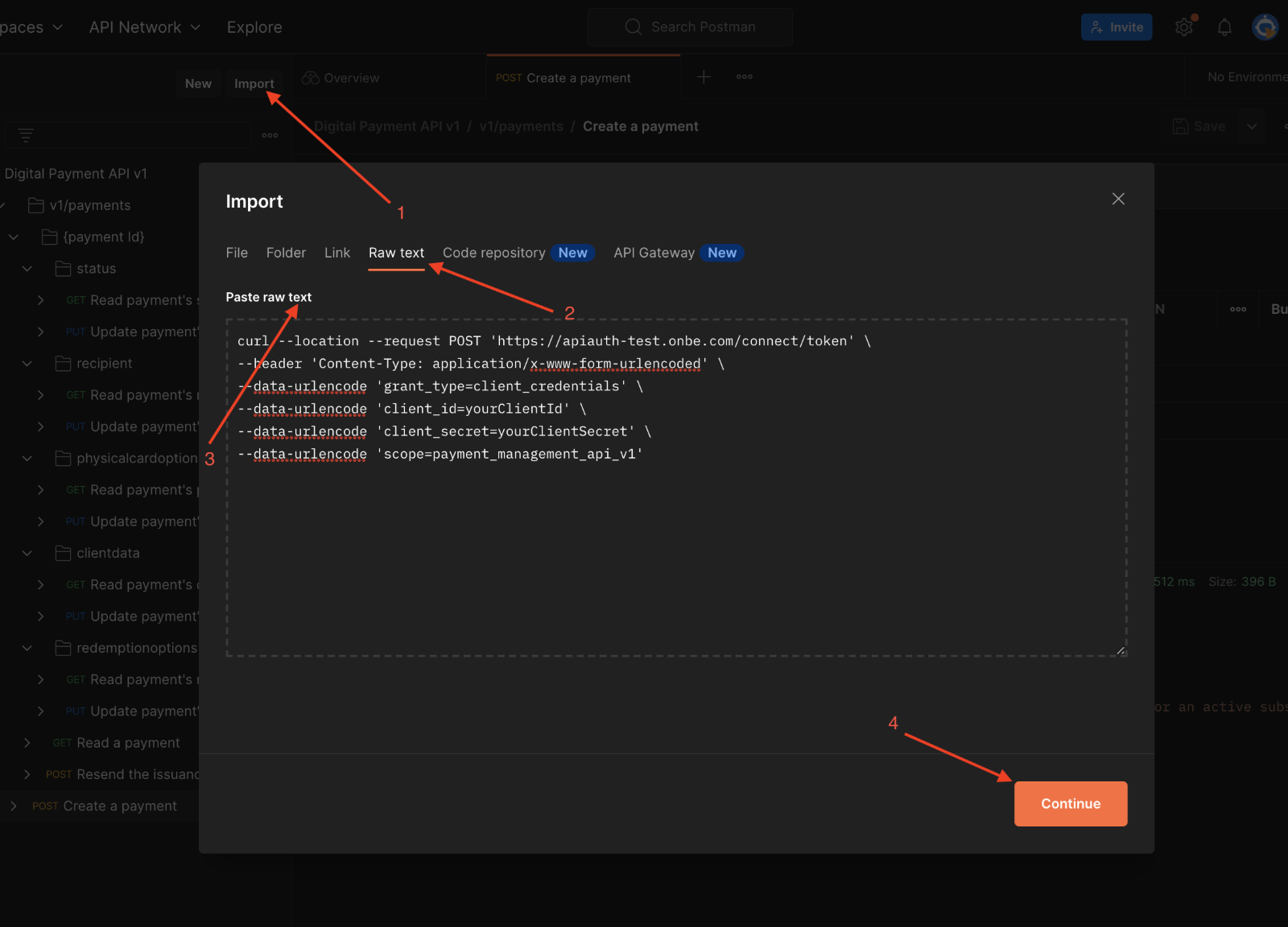Image resolution: width=1288 pixels, height=927 pixels.
Task: Click the Continue button
Action: [1071, 804]
